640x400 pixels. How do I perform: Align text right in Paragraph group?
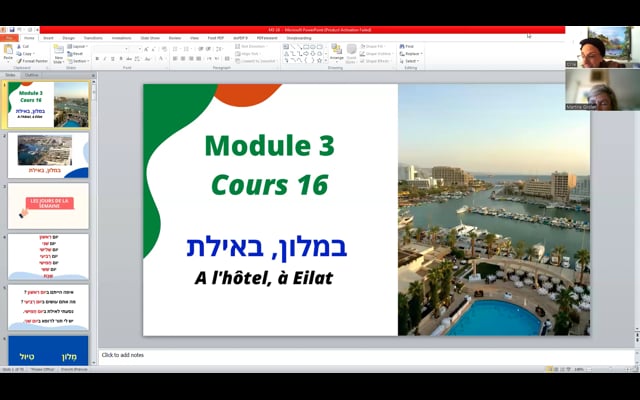(x=191, y=59)
